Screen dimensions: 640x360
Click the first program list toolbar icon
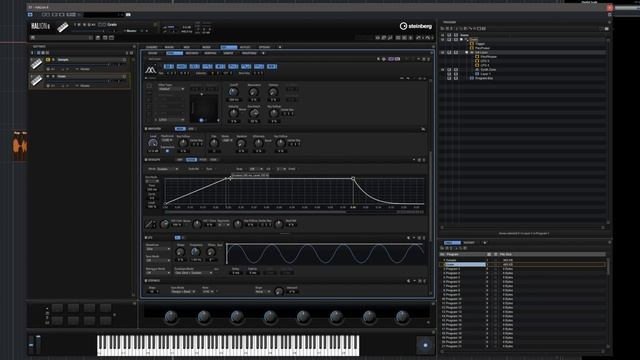442,248
